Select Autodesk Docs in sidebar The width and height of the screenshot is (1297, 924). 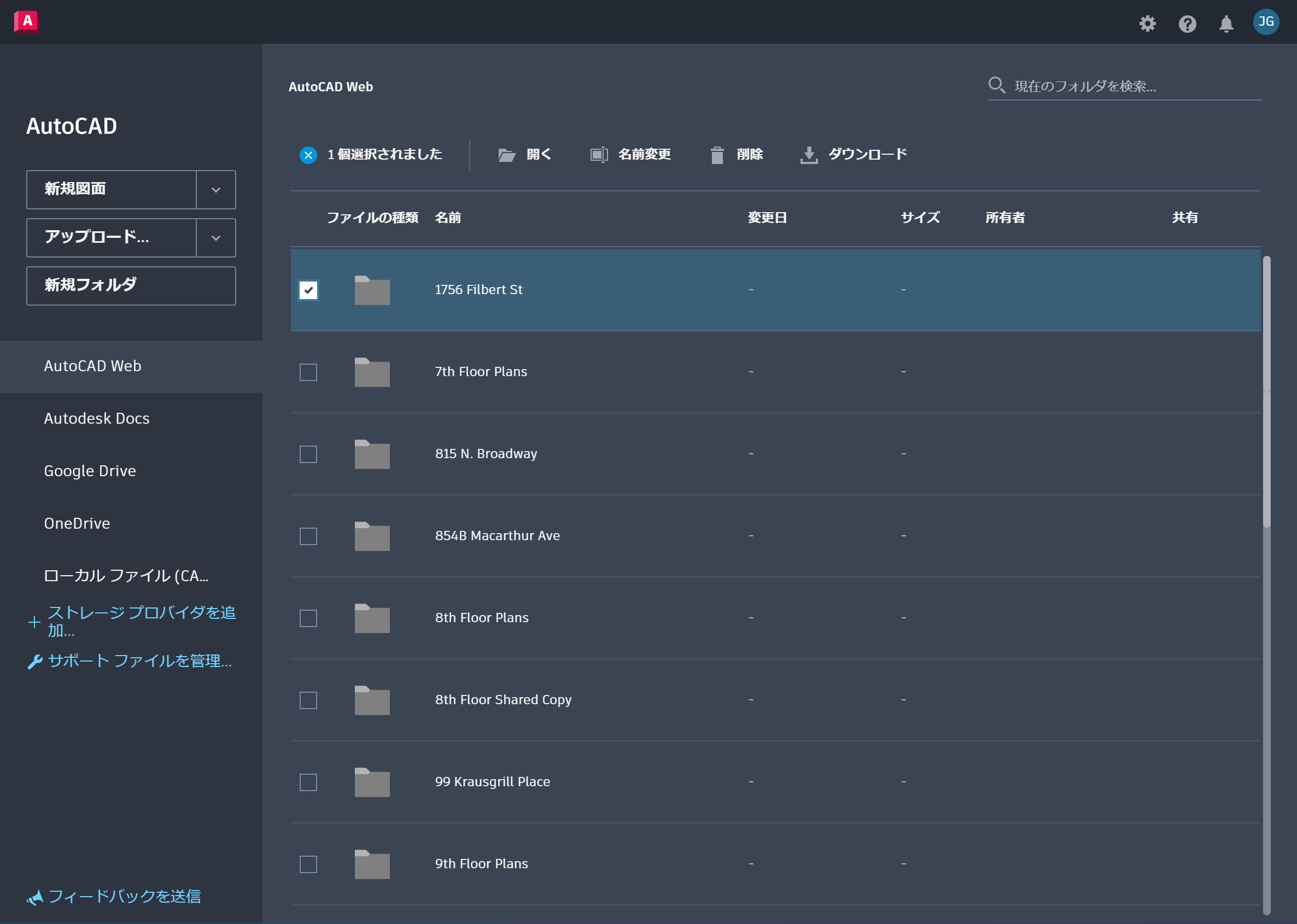pyautogui.click(x=131, y=419)
